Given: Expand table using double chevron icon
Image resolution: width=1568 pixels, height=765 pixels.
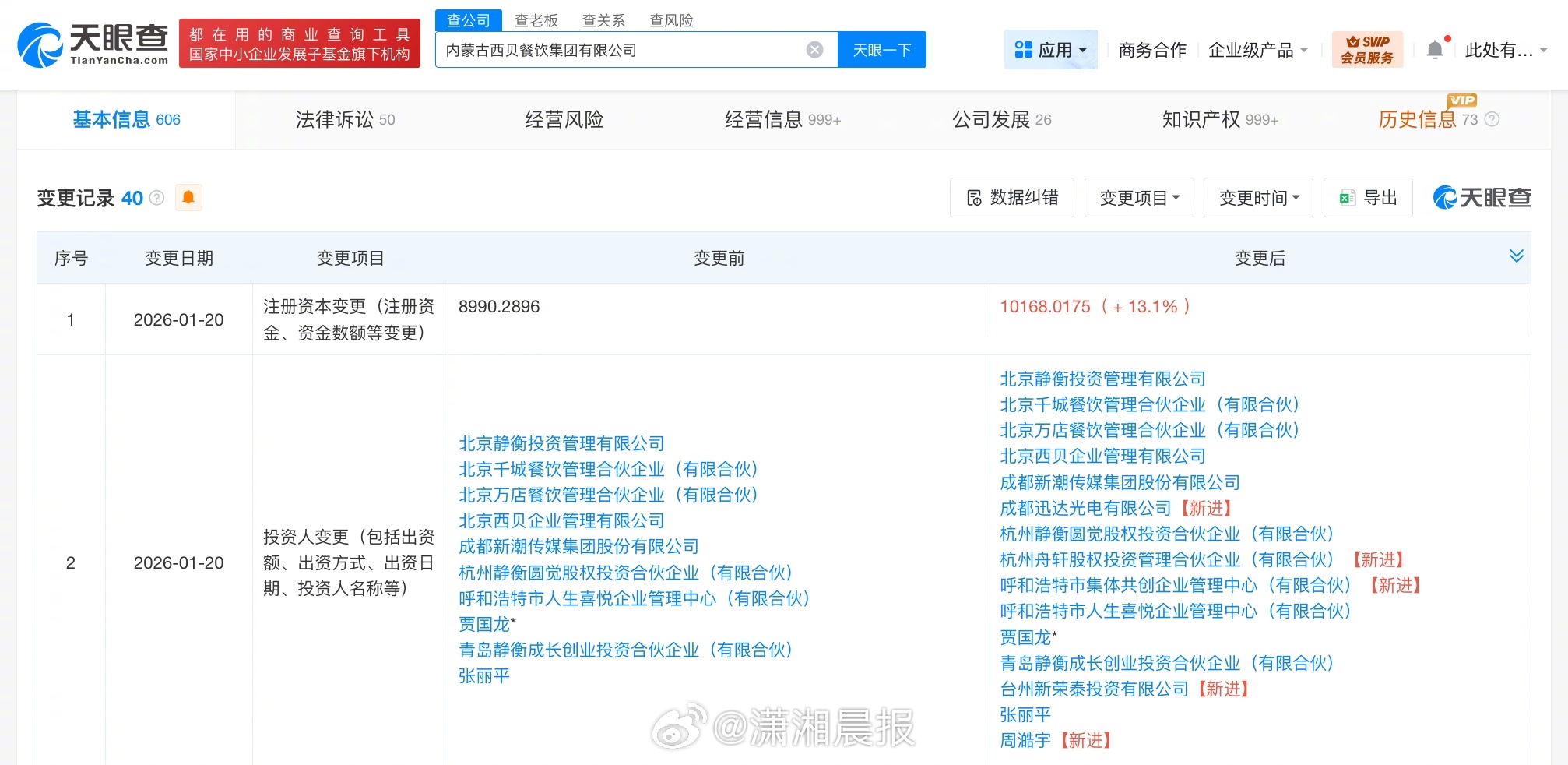Looking at the screenshot, I should [1516, 256].
